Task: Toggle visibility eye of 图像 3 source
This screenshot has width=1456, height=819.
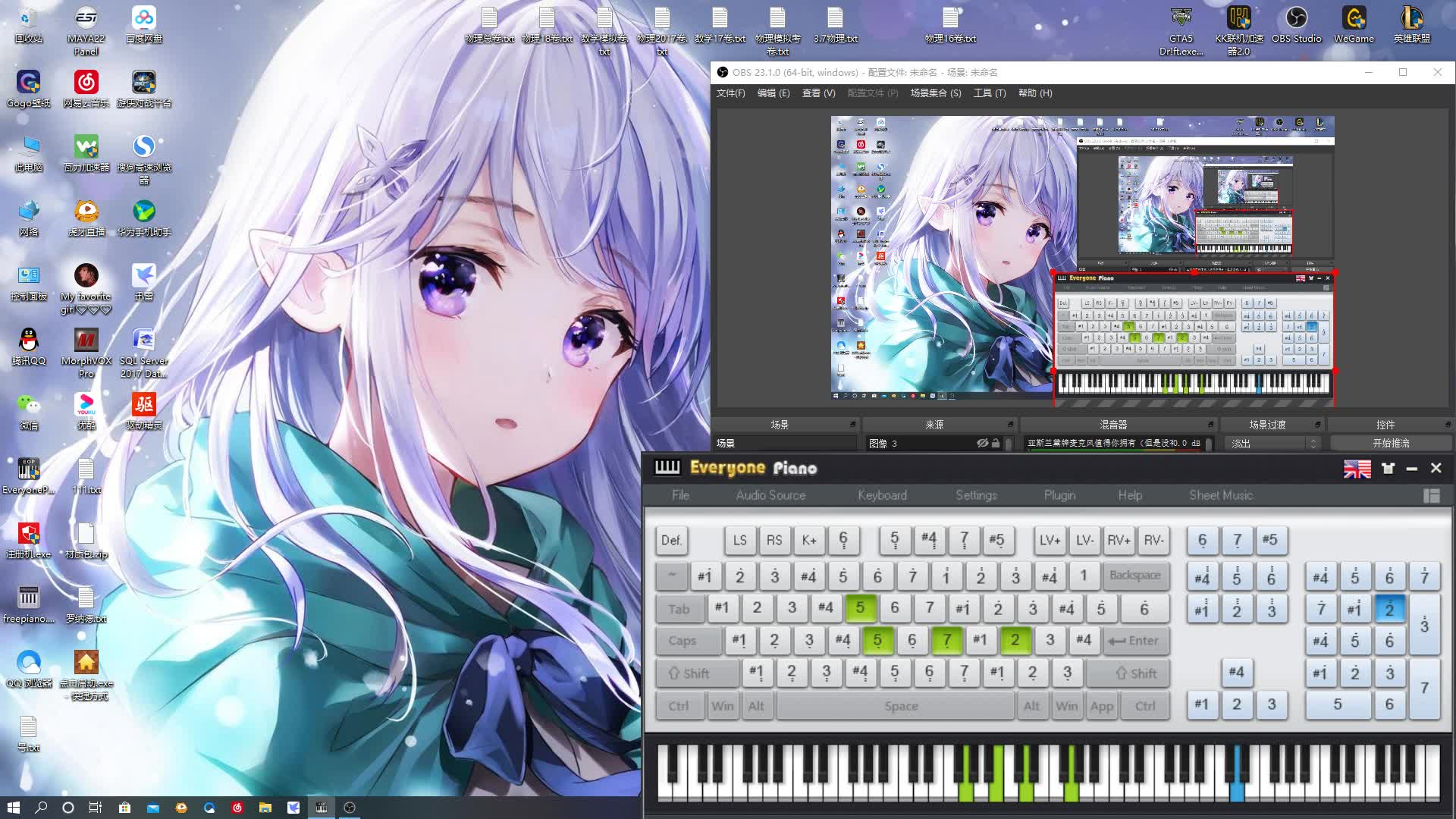Action: tap(982, 443)
